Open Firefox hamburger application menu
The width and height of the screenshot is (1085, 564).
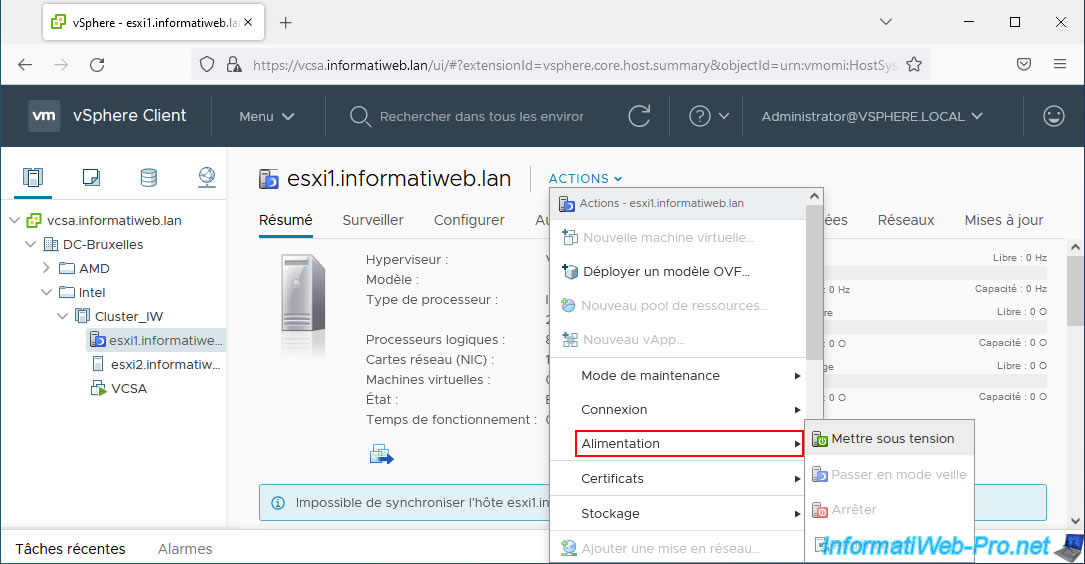pyautogui.click(x=1059, y=64)
